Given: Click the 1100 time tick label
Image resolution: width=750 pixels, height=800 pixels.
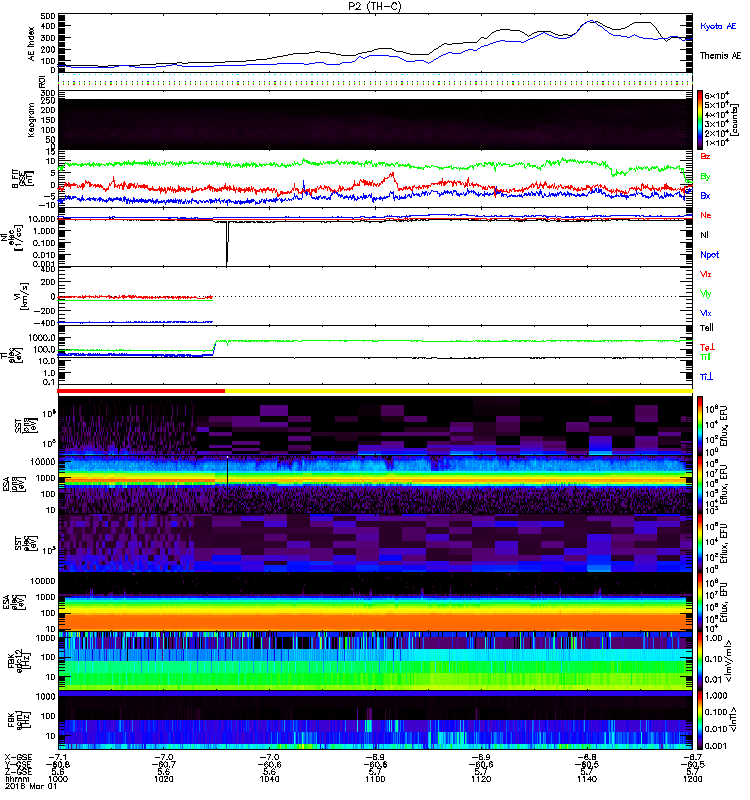Looking at the screenshot, I should tap(375, 779).
